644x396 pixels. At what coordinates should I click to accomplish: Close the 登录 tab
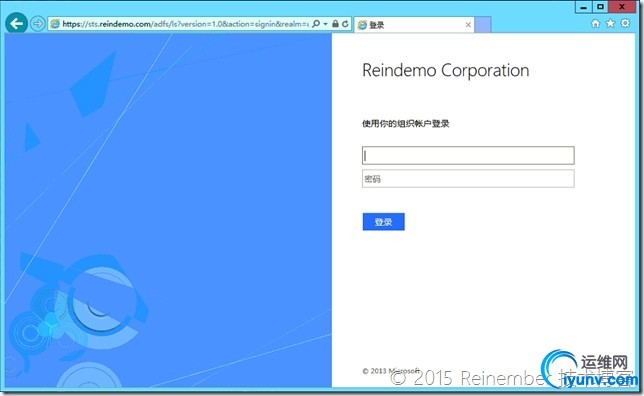(x=468, y=25)
